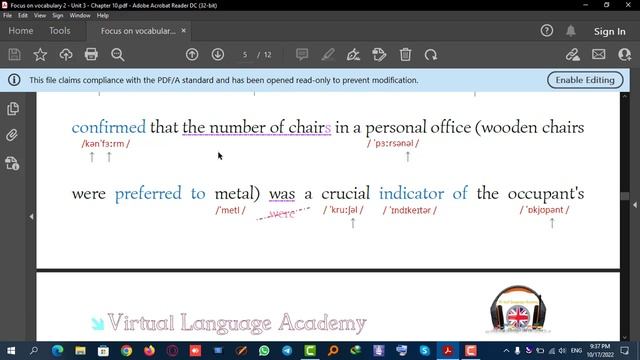Open the page thumbnails panel icon
Screen dimensions: 640x360
13,109
